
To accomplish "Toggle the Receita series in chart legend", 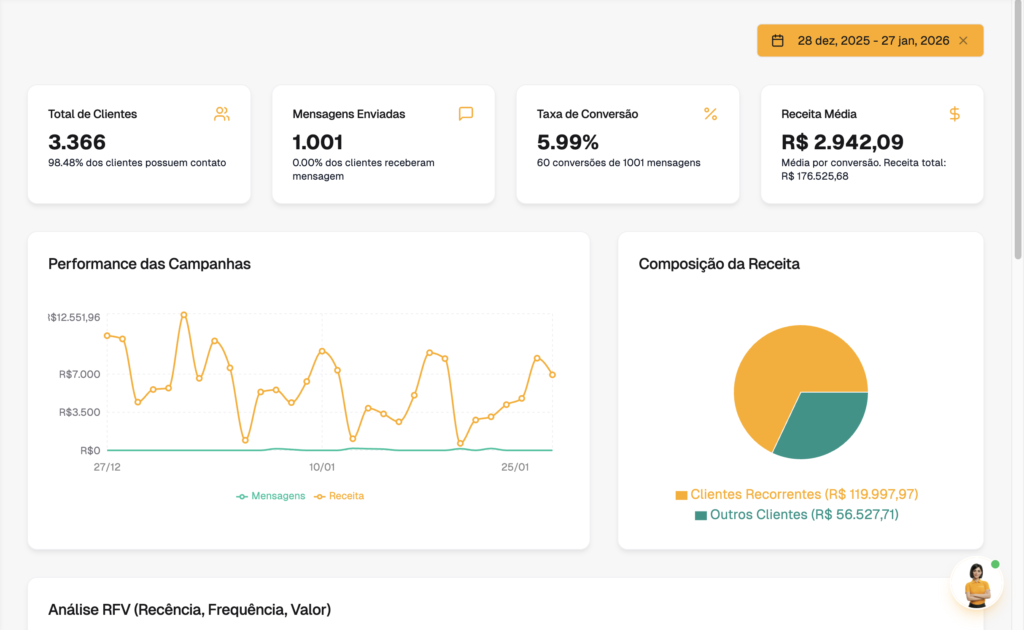I will [x=339, y=496].
